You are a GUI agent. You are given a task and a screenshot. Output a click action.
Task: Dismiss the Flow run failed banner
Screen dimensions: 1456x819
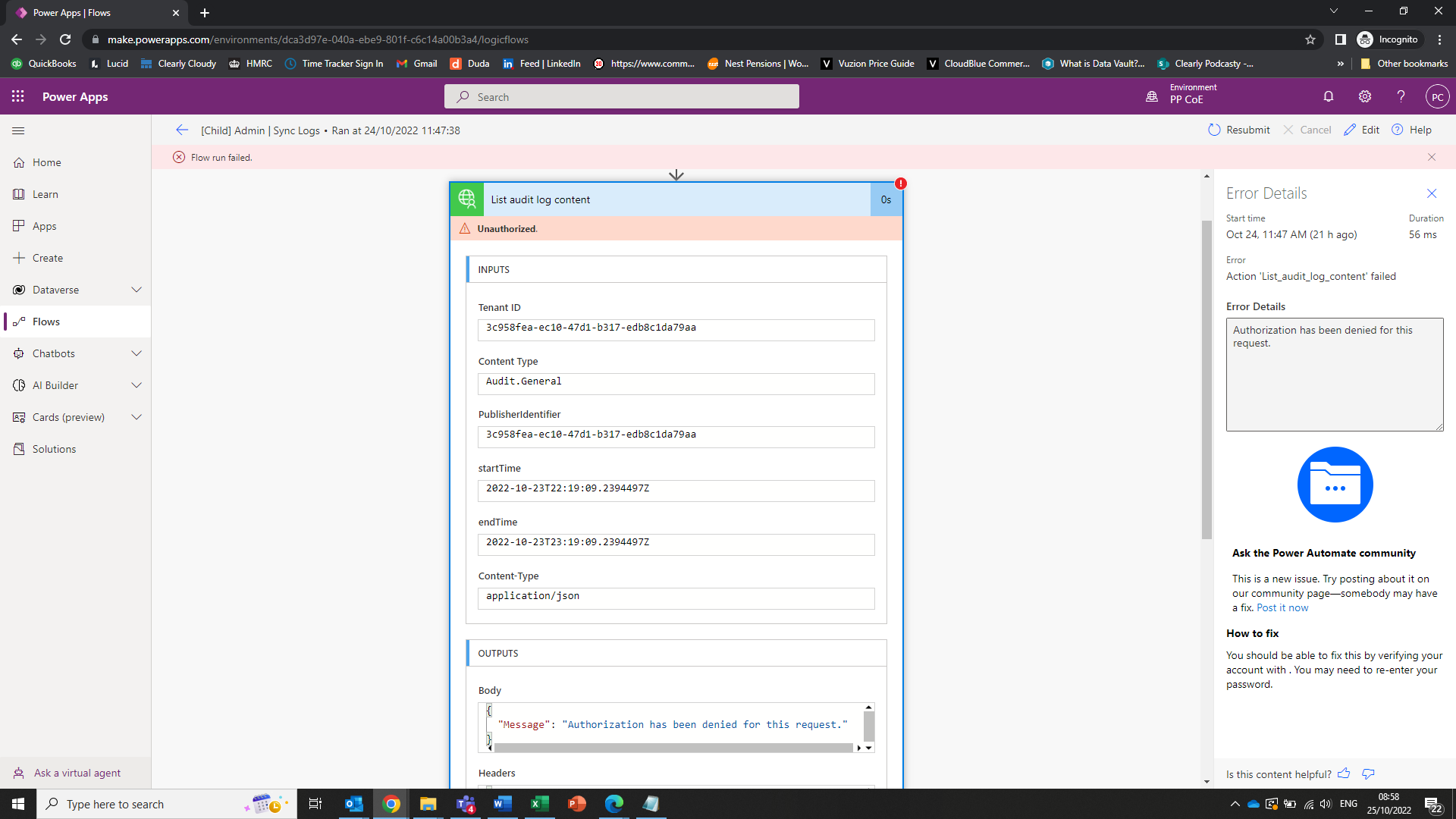(x=1432, y=157)
